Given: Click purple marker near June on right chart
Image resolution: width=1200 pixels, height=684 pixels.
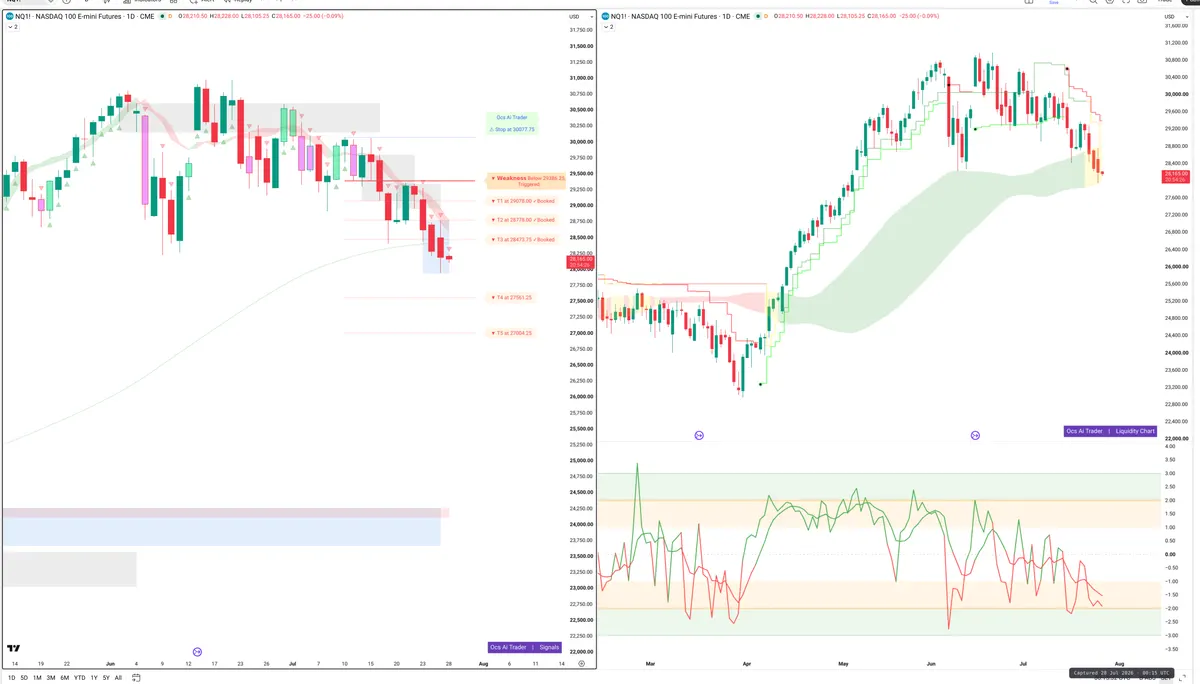Looking at the screenshot, I should tap(975, 435).
